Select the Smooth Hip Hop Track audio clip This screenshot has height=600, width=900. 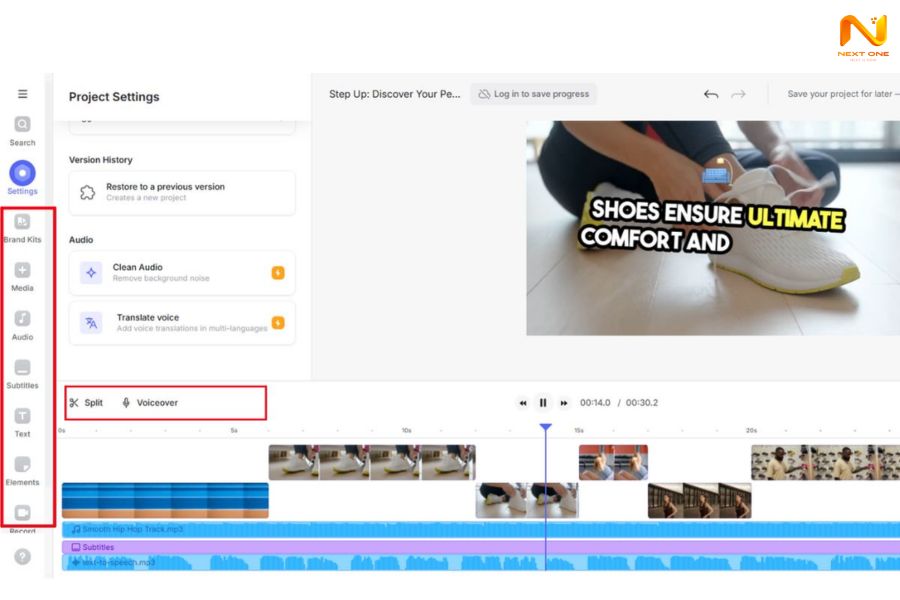point(300,529)
